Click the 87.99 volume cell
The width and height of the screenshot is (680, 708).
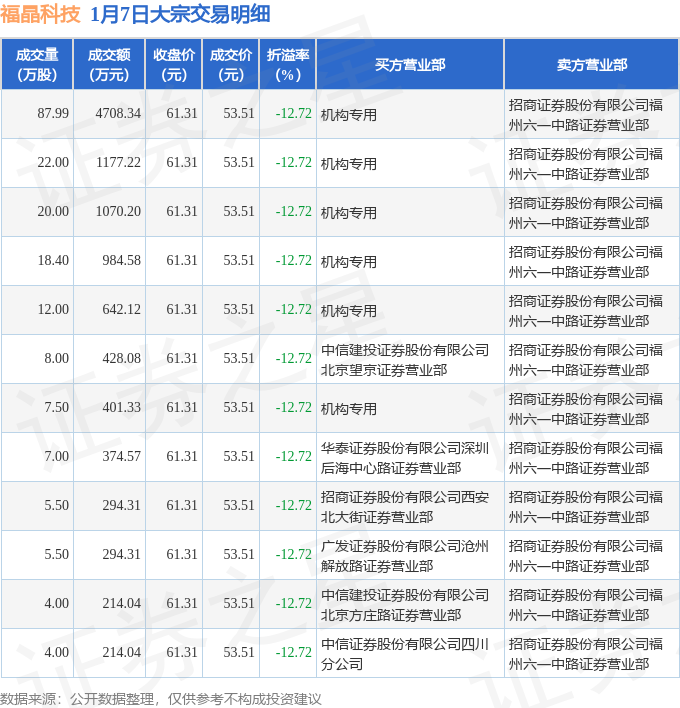[53, 114]
